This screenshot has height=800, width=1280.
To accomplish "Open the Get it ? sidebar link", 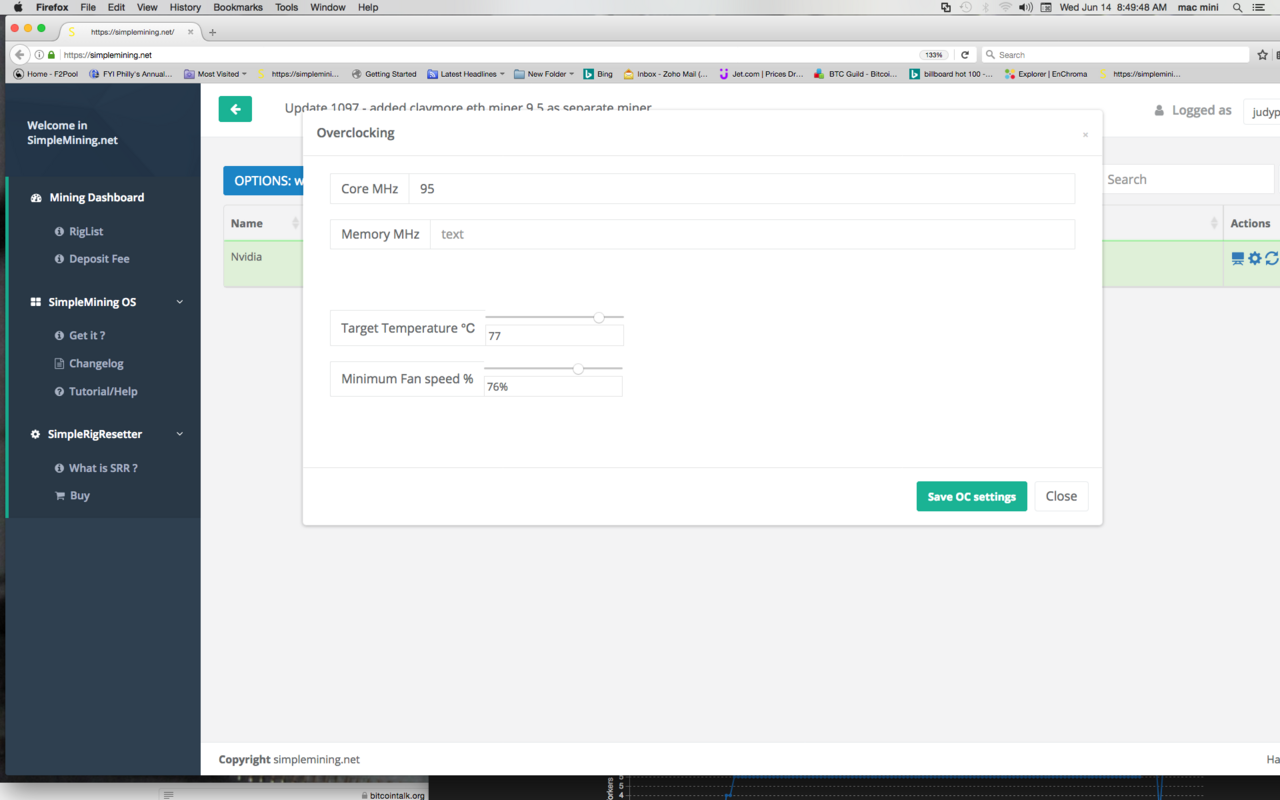I will 87,335.
